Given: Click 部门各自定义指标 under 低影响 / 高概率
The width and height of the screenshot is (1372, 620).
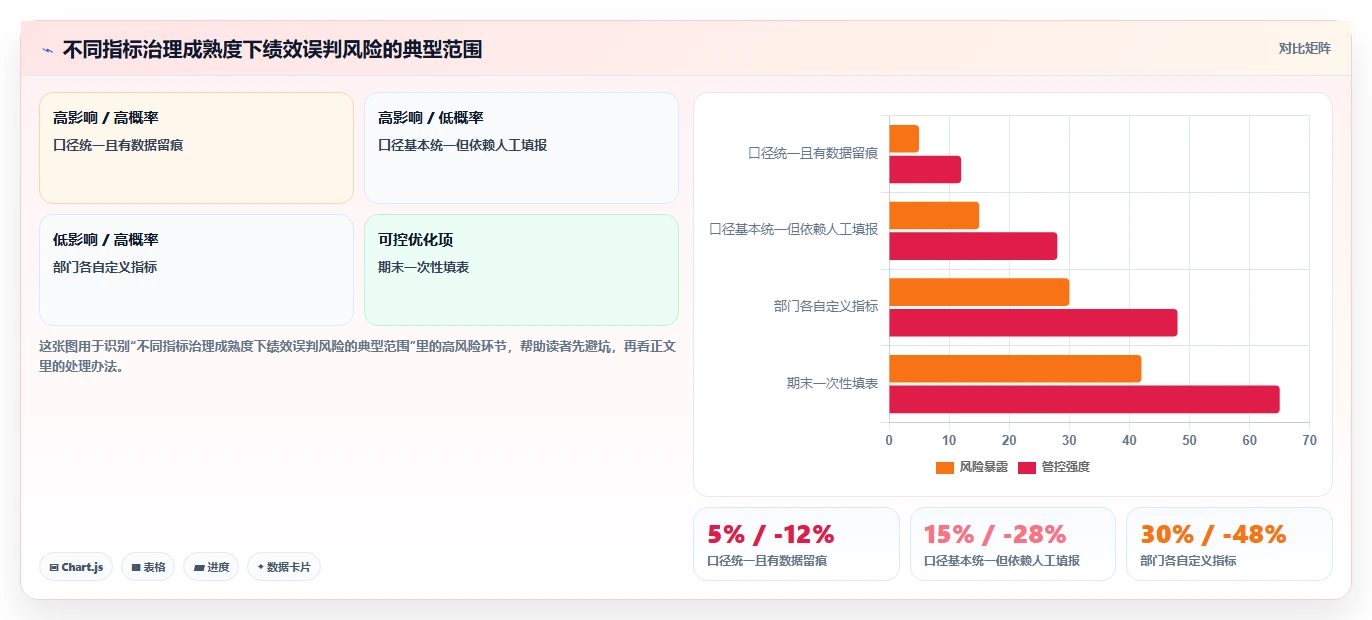Looking at the screenshot, I should tap(105, 267).
